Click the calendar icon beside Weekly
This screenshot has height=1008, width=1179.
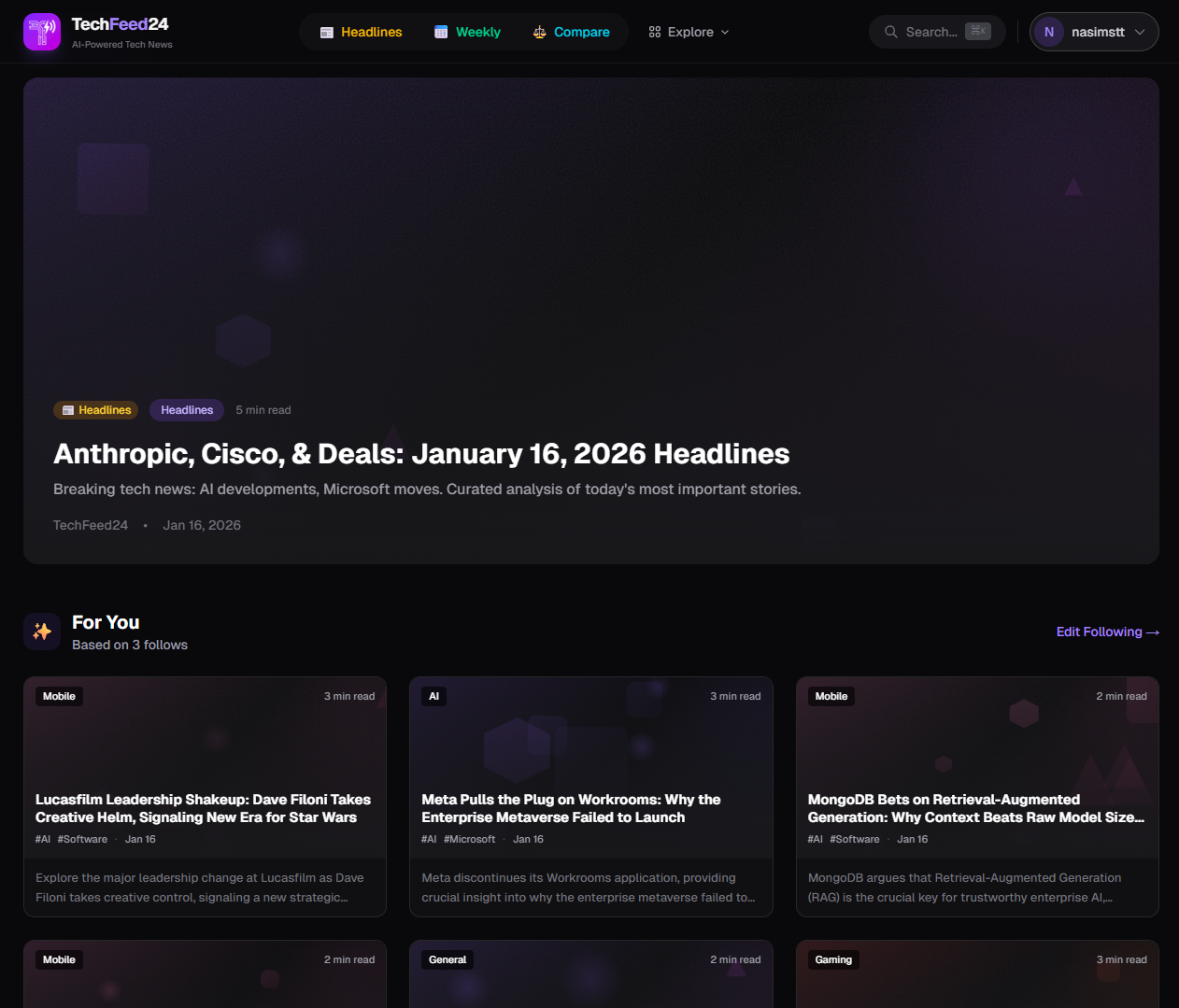pyautogui.click(x=438, y=31)
